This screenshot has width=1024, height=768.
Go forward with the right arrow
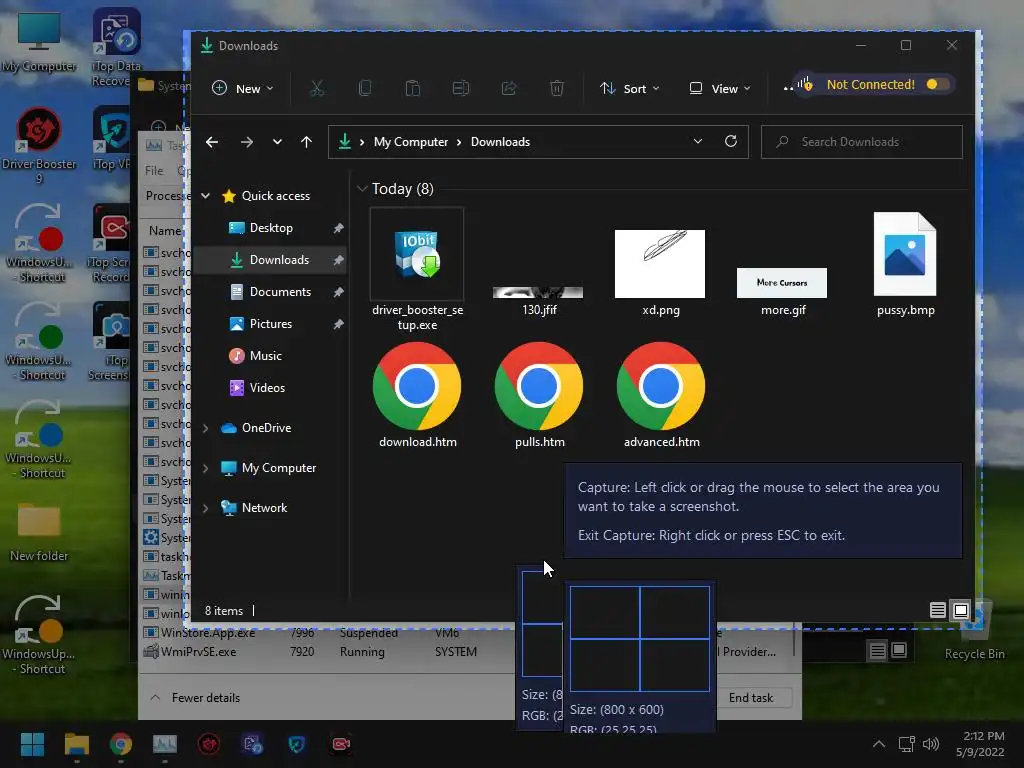click(246, 142)
